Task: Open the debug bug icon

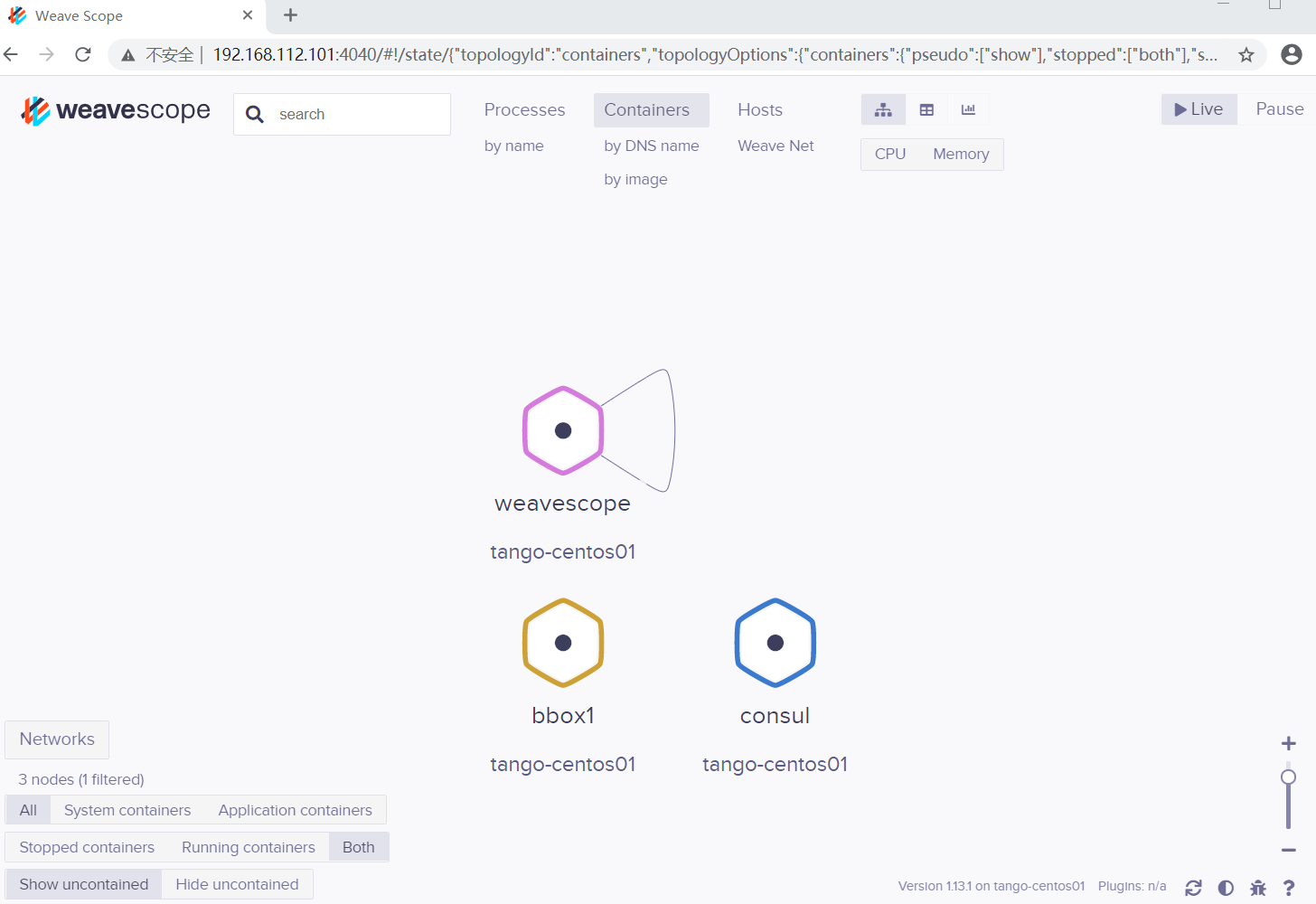Action: click(x=1258, y=888)
